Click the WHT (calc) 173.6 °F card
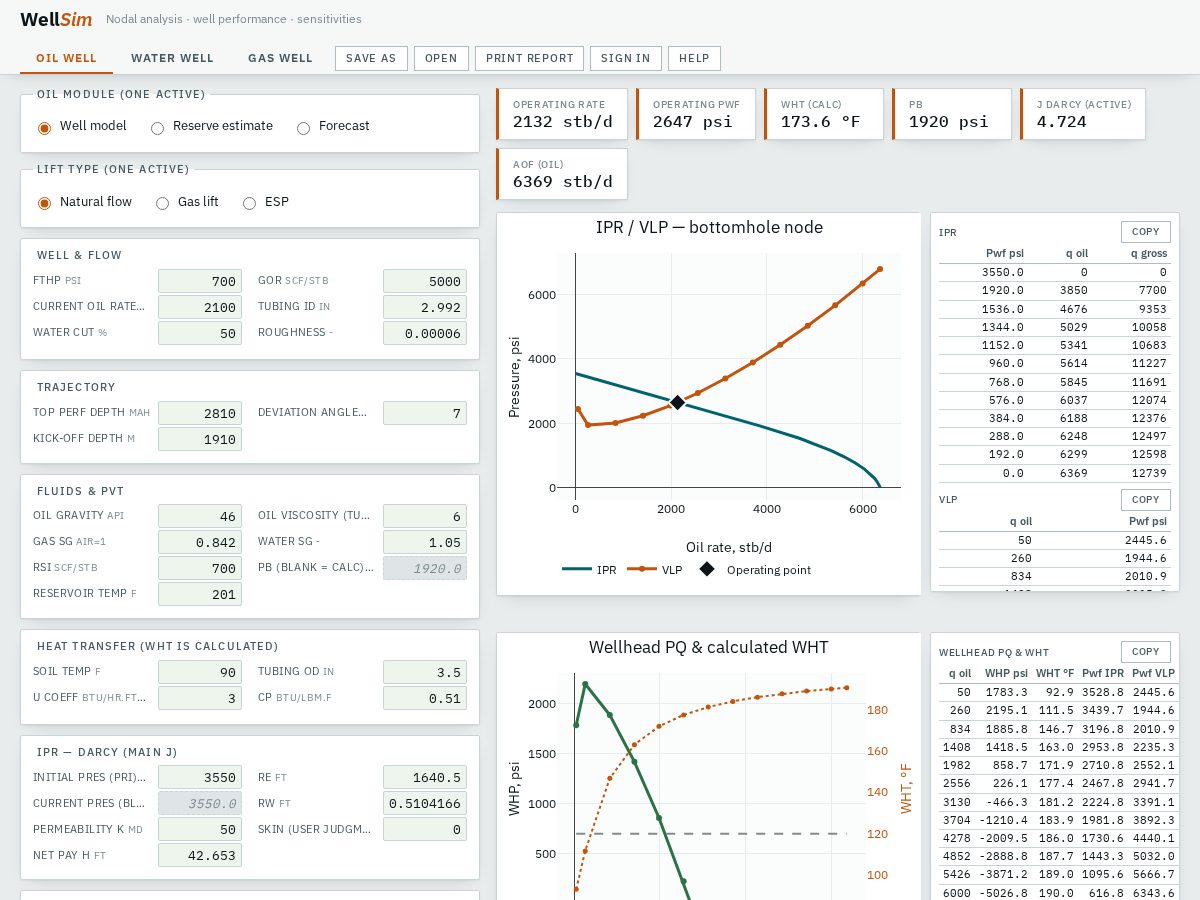 click(824, 114)
